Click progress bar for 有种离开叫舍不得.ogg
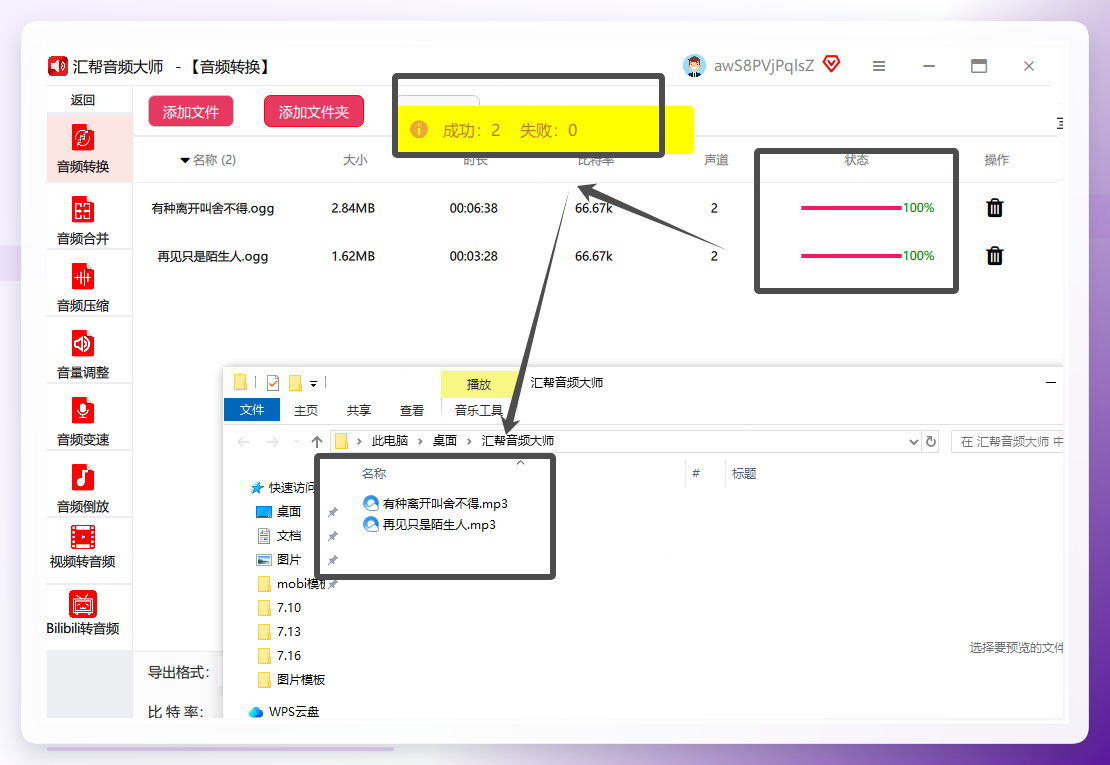Viewport: 1110px width, 765px height. pyautogui.click(x=851, y=208)
